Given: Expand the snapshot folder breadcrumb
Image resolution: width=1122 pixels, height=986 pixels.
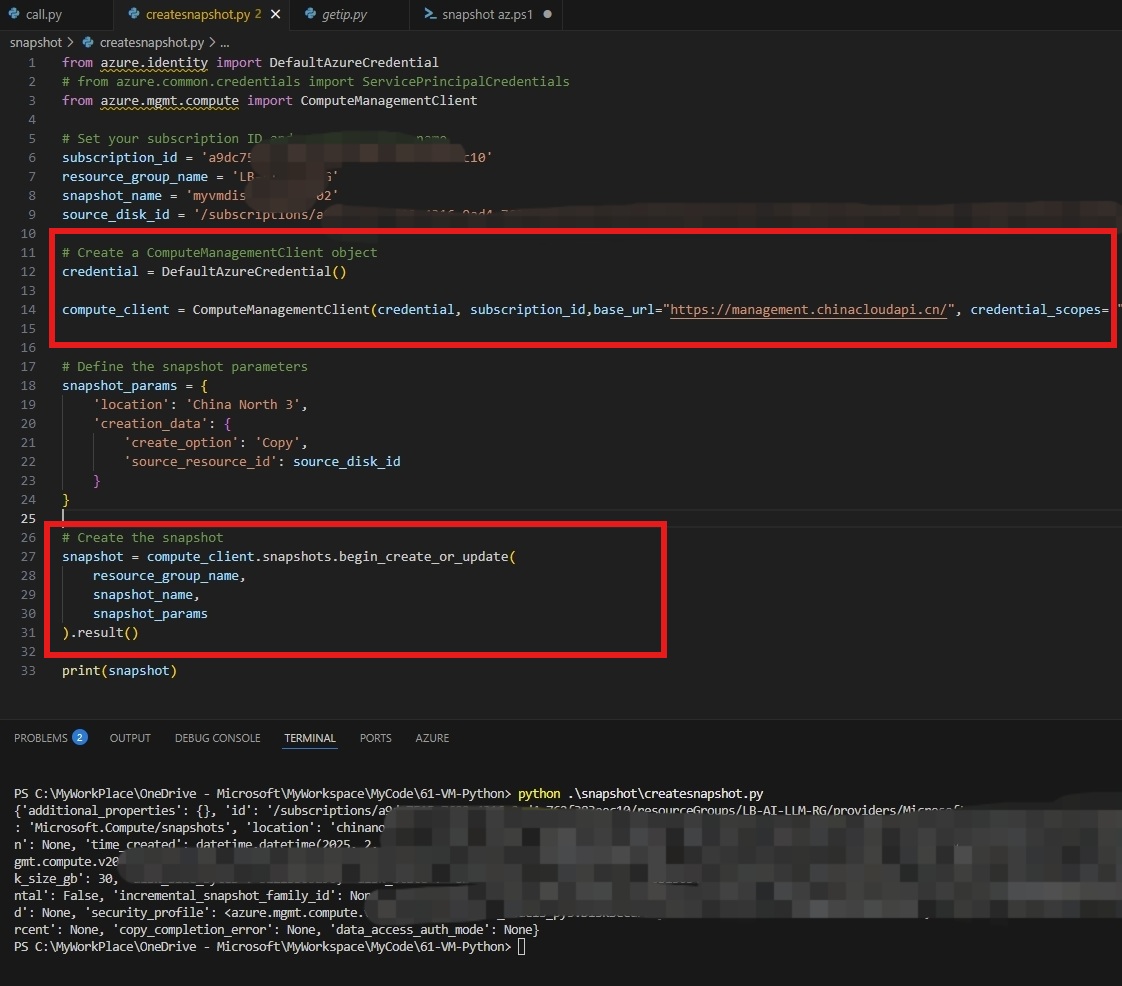Looking at the screenshot, I should tap(36, 43).
